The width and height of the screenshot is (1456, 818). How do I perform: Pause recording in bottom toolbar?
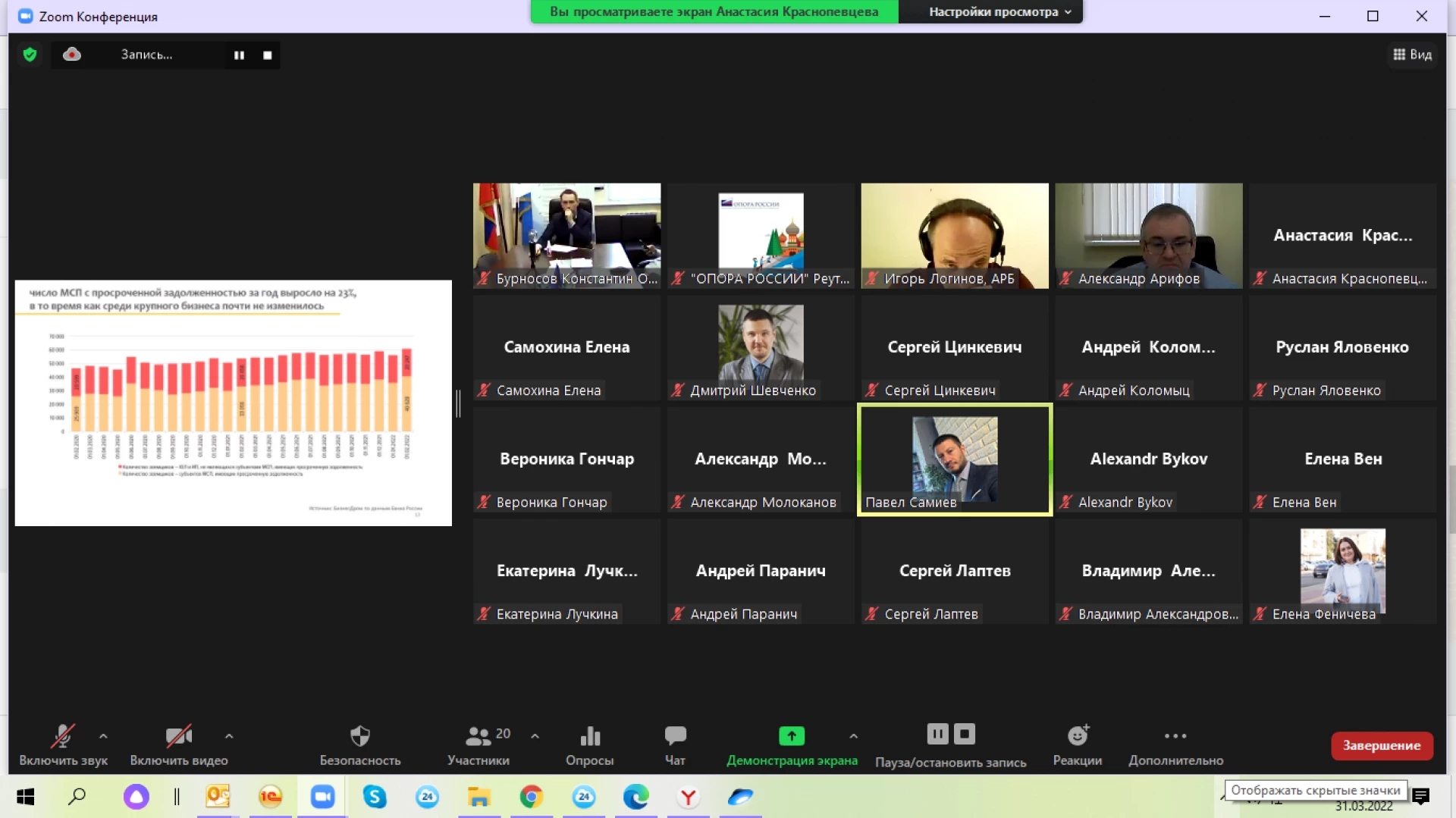tap(938, 734)
